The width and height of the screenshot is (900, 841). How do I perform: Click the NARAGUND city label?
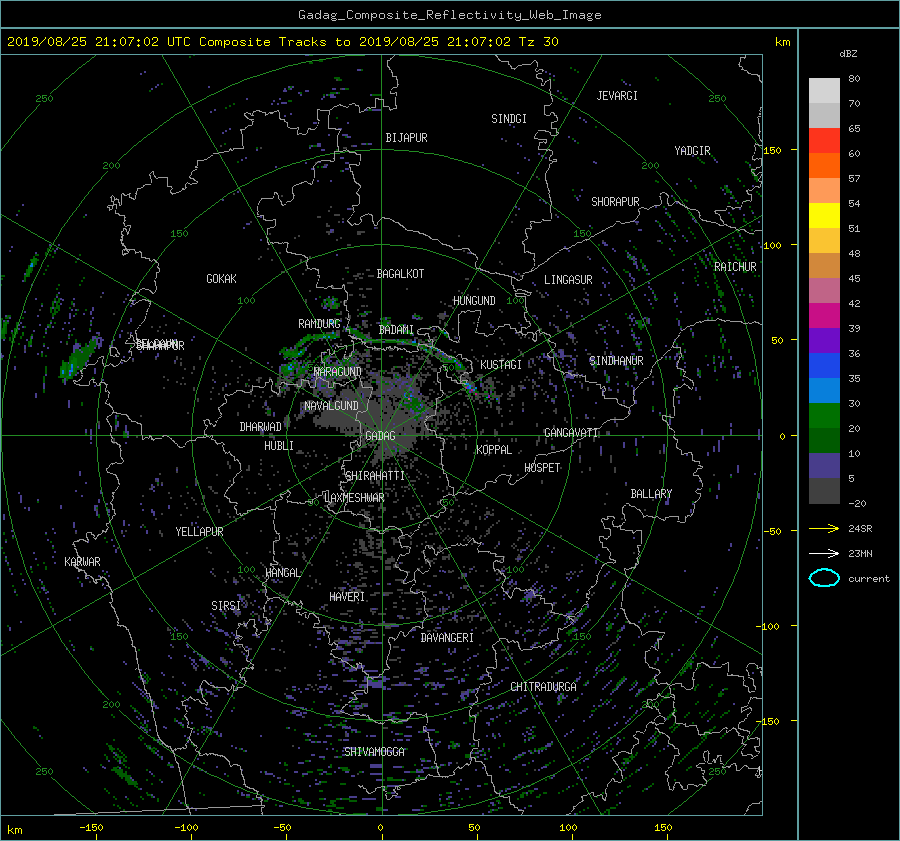pos(338,372)
